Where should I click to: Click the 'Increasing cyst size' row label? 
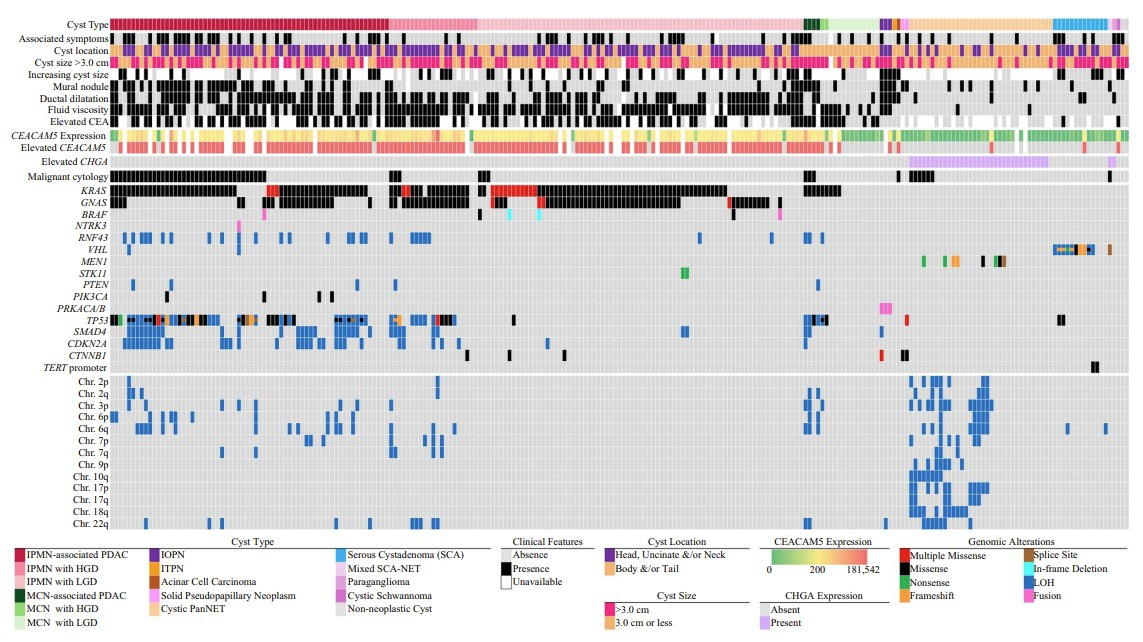68,74
